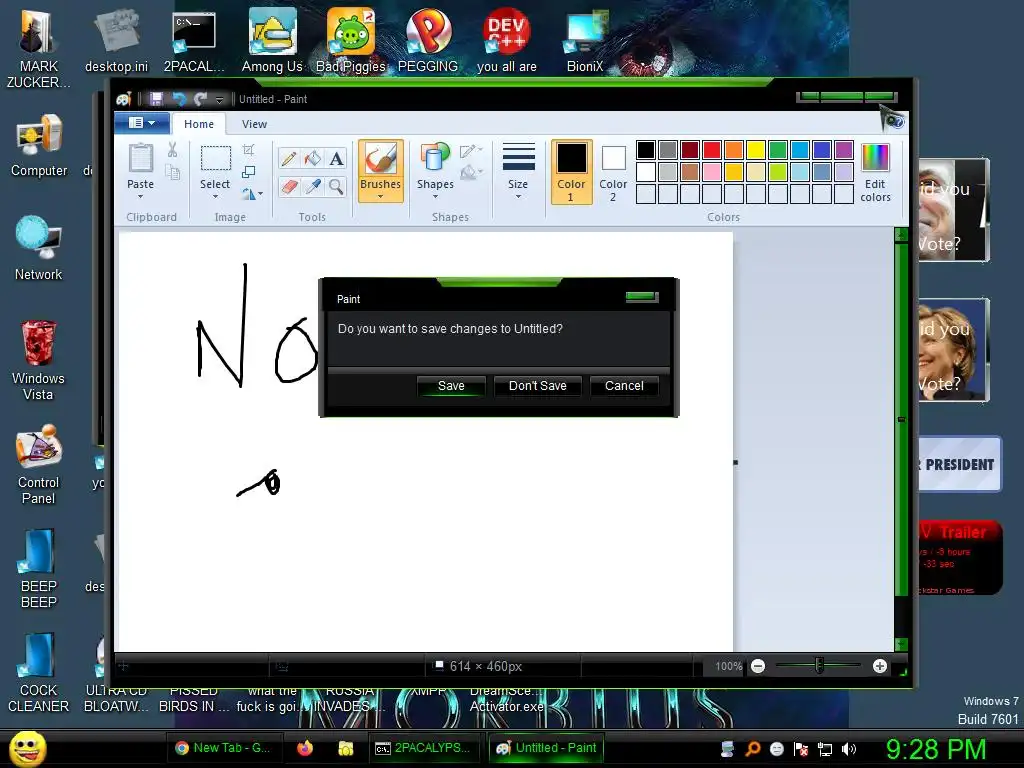Select the Color 1 button

[x=571, y=172]
